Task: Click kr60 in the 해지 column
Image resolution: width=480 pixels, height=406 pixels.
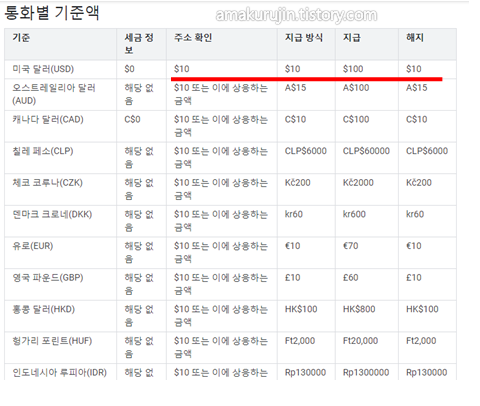Action: tap(415, 214)
